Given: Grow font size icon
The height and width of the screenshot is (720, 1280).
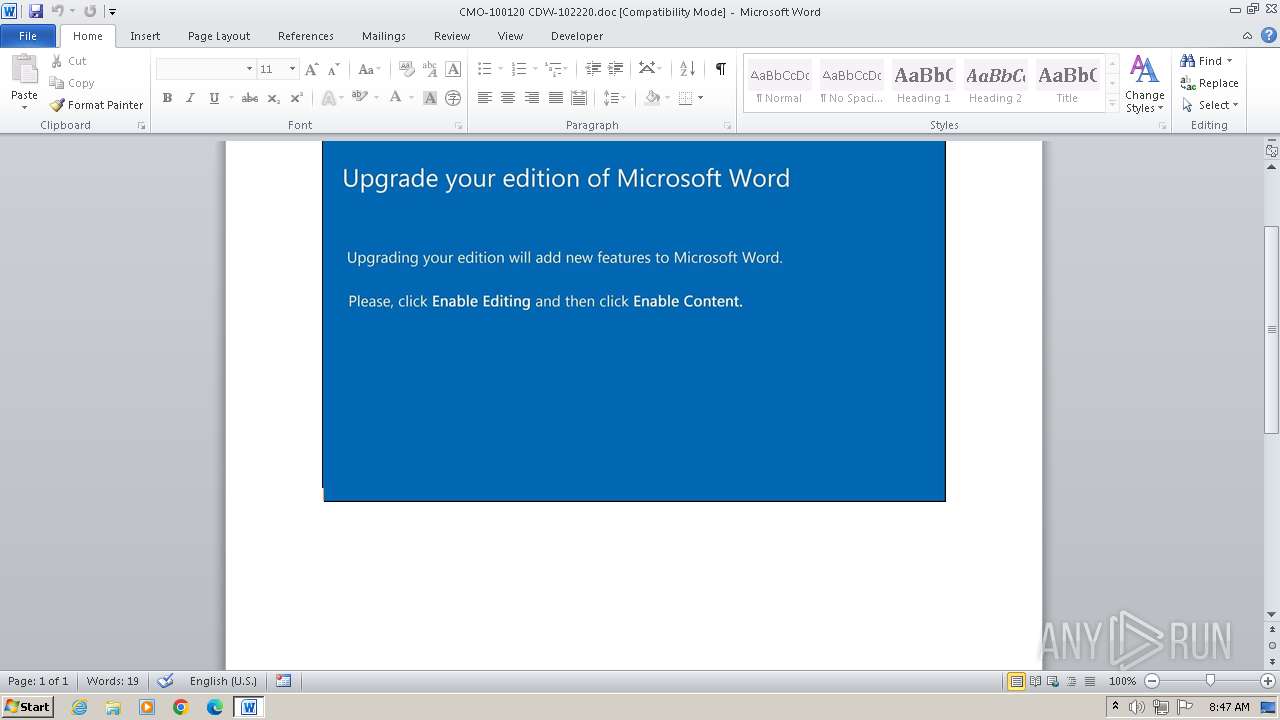Looking at the screenshot, I should [x=312, y=69].
